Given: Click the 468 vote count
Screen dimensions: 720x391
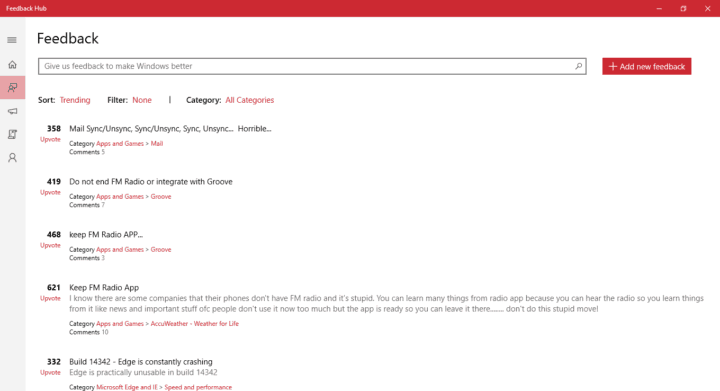Looking at the screenshot, I should (54, 235).
